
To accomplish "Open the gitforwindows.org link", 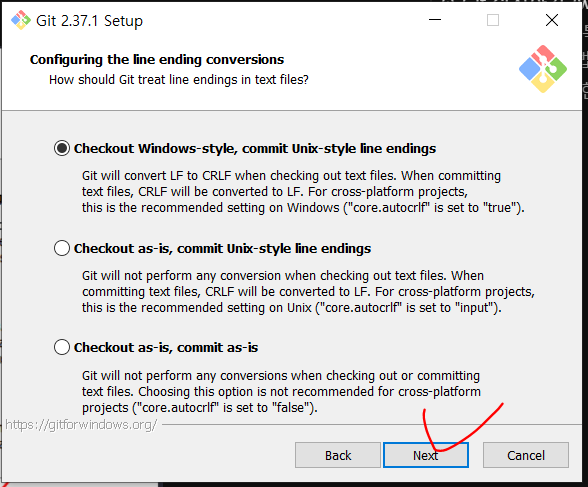I will (x=81, y=425).
